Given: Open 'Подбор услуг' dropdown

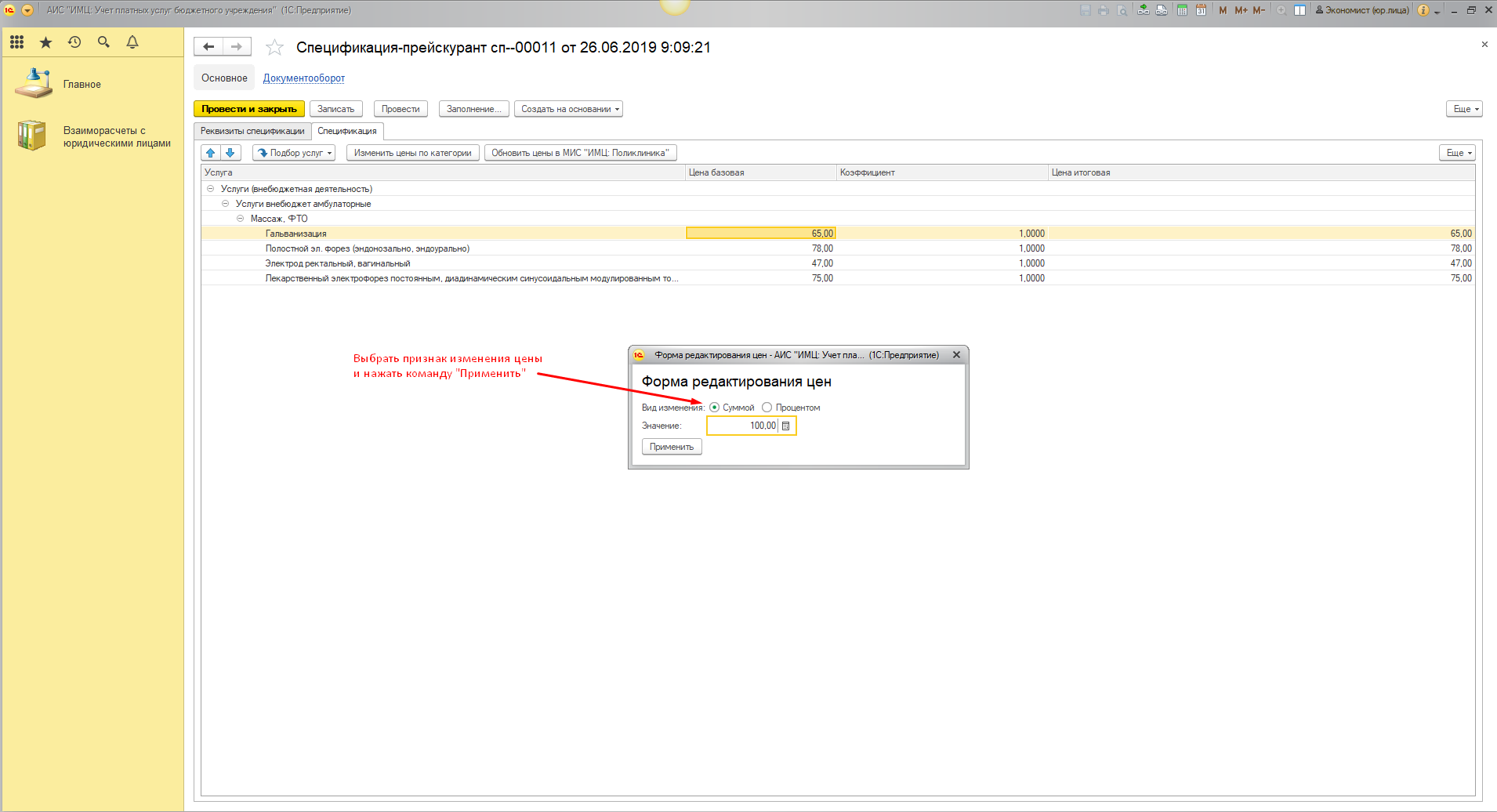Looking at the screenshot, I should point(295,153).
